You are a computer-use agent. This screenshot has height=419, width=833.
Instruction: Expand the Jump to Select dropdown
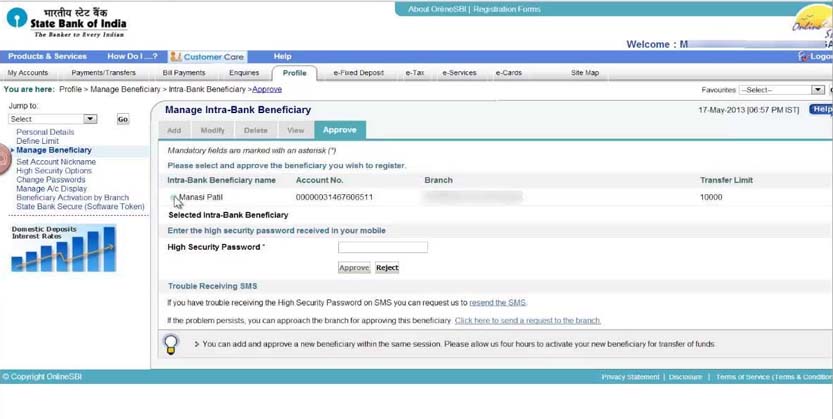tap(53, 119)
